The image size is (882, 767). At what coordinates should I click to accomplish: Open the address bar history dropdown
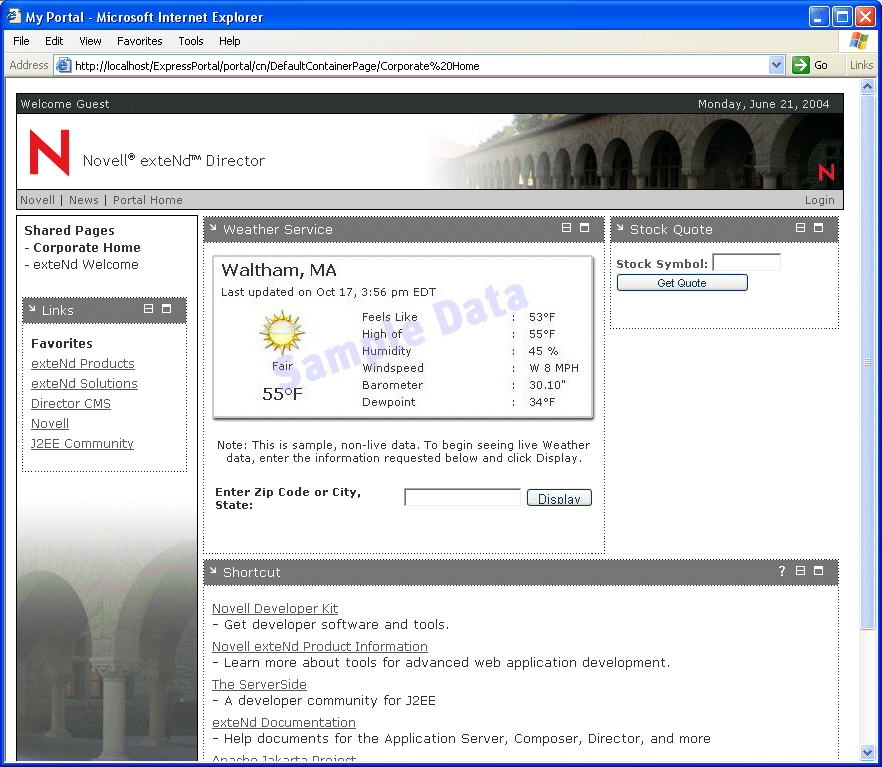[776, 65]
